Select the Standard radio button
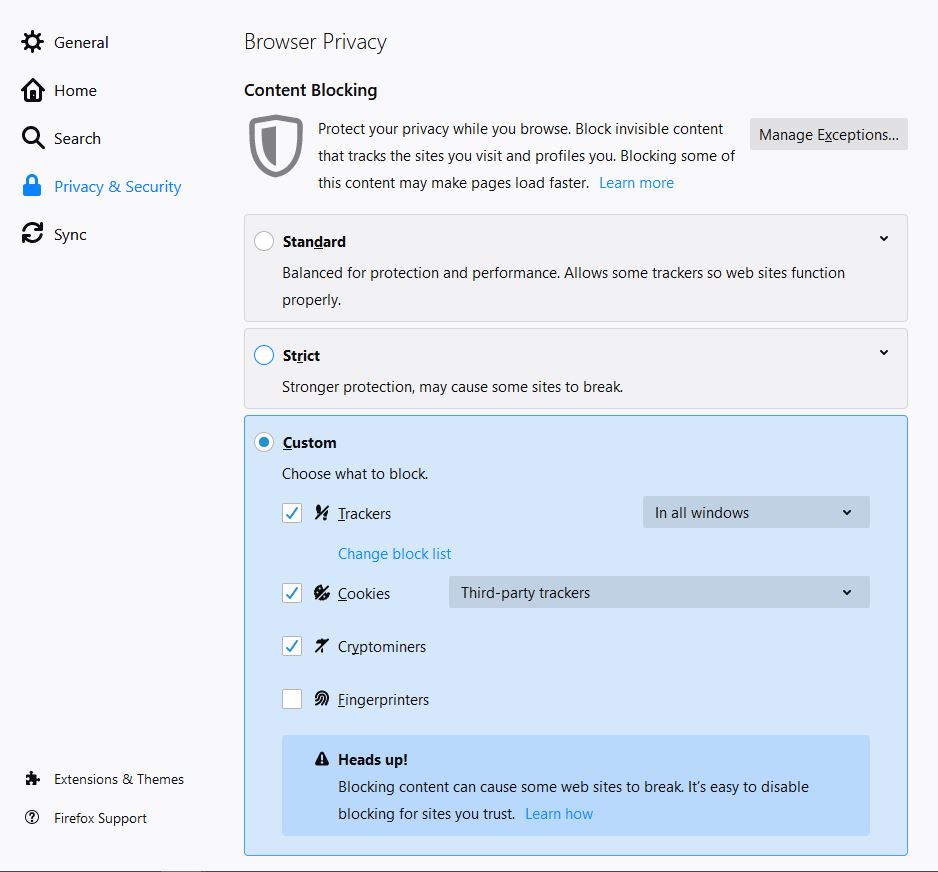938x872 pixels. pyautogui.click(x=264, y=241)
